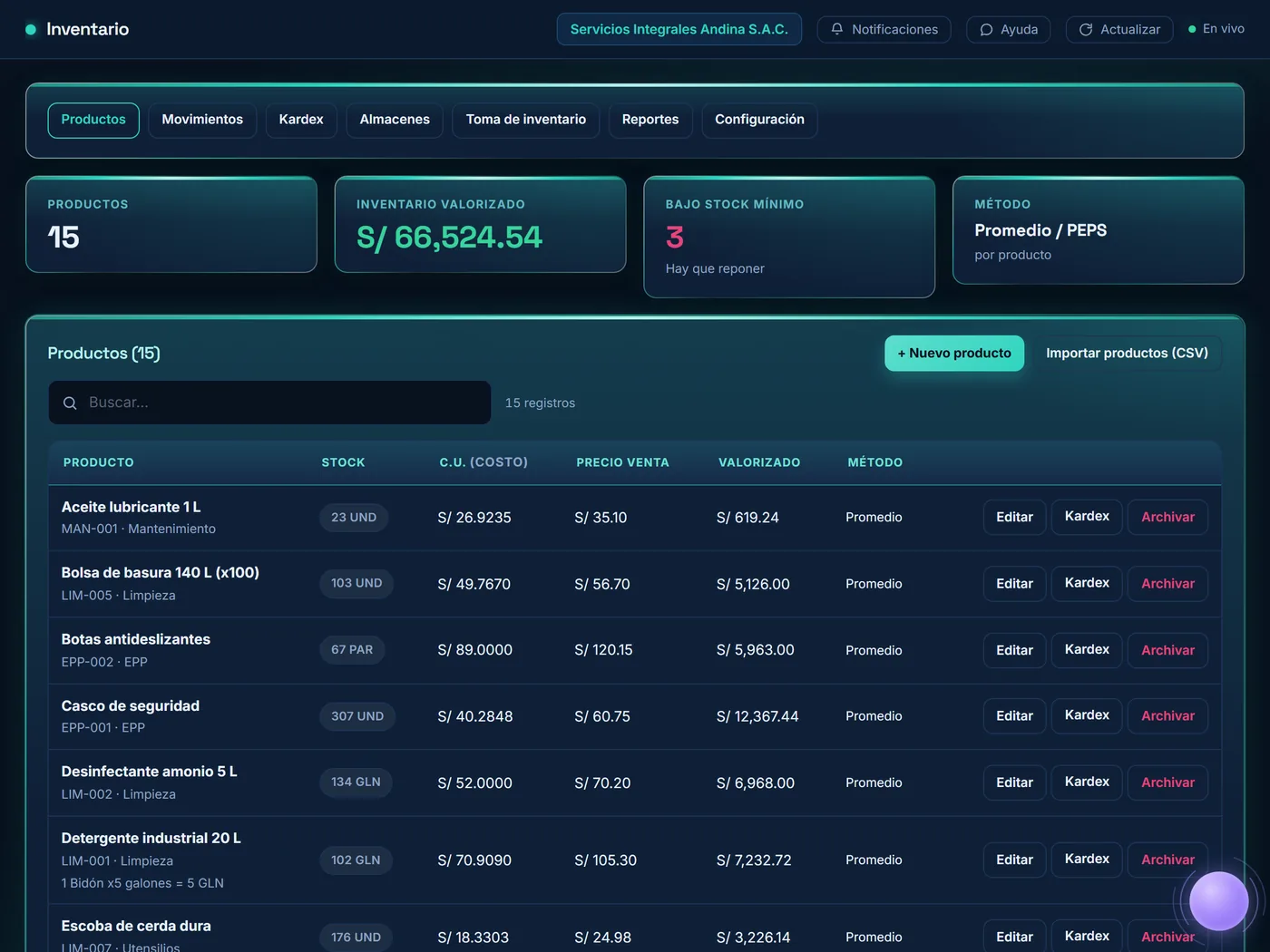Click the C.U. (COSTO) column header
This screenshot has width=1270, height=952.
[484, 462]
